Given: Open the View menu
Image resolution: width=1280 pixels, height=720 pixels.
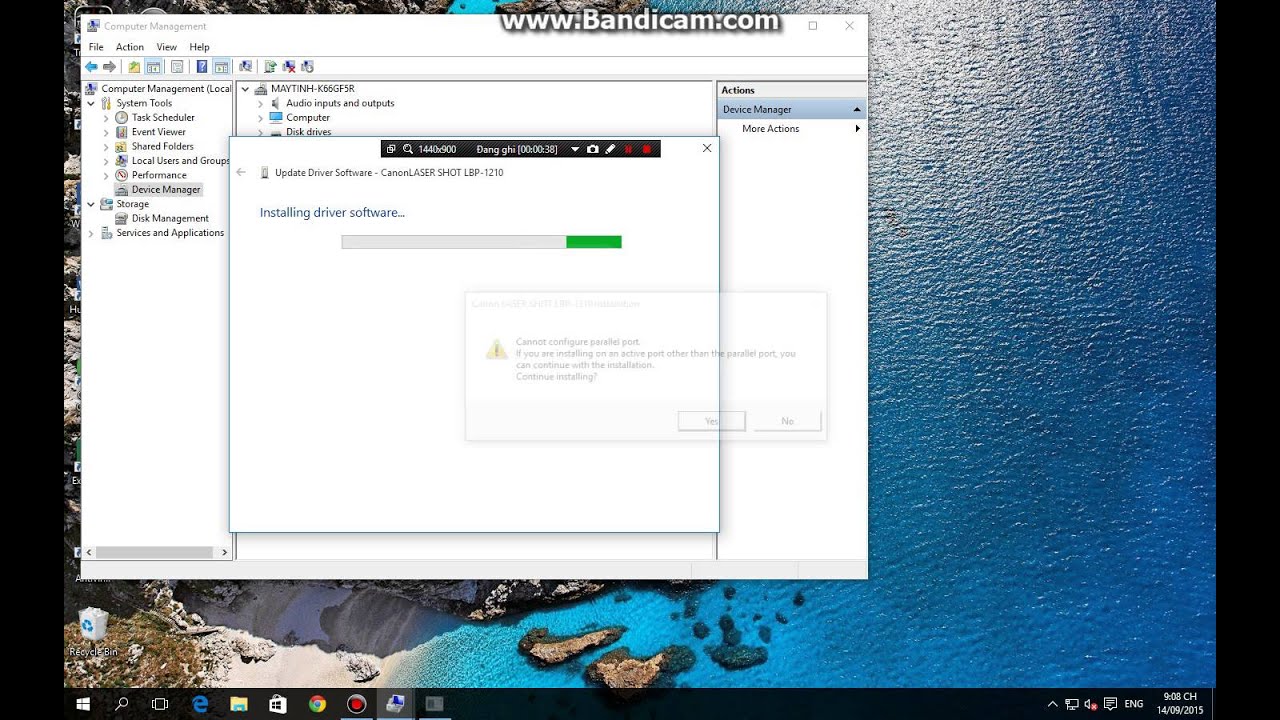Looking at the screenshot, I should click(167, 47).
